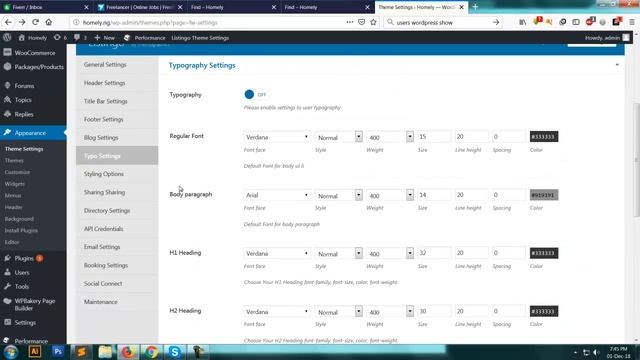Viewport: 640px width, 360px height.
Task: Open File Explorer from taskbar
Action: 104,352
